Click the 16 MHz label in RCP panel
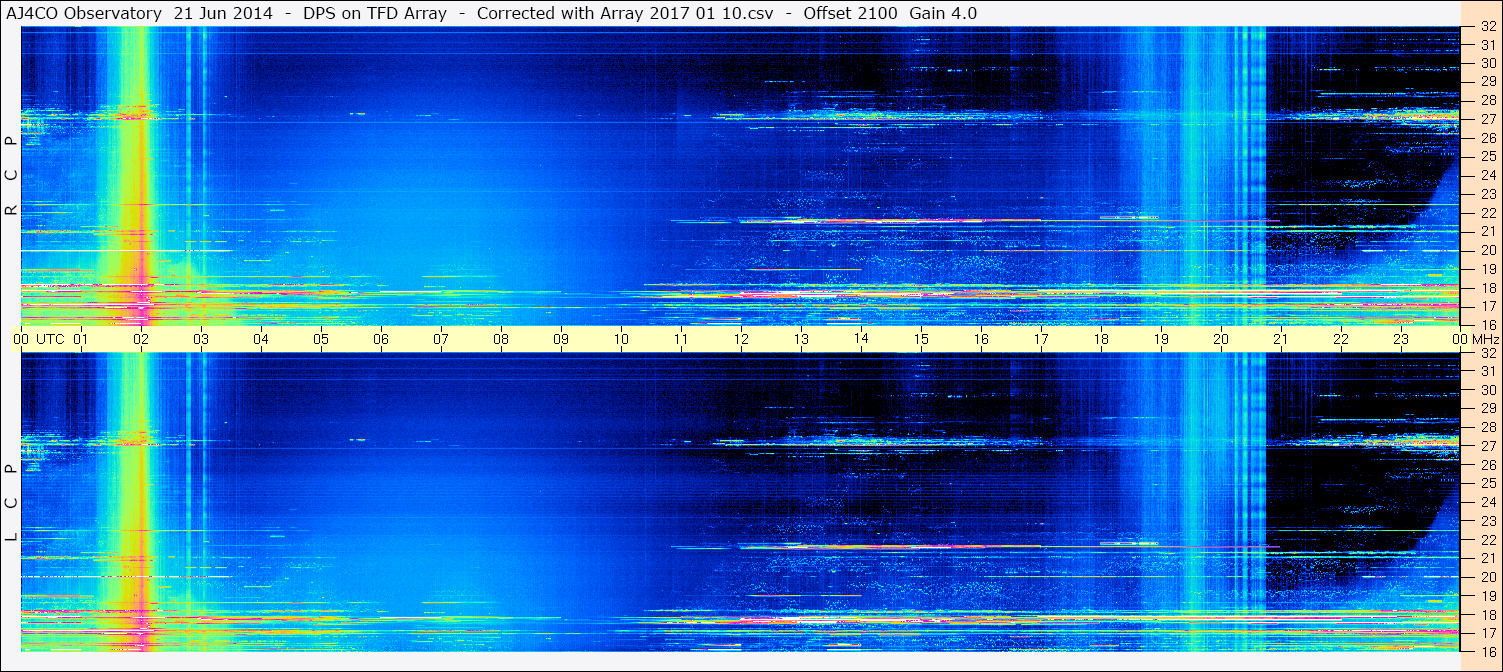 tap(1487, 325)
